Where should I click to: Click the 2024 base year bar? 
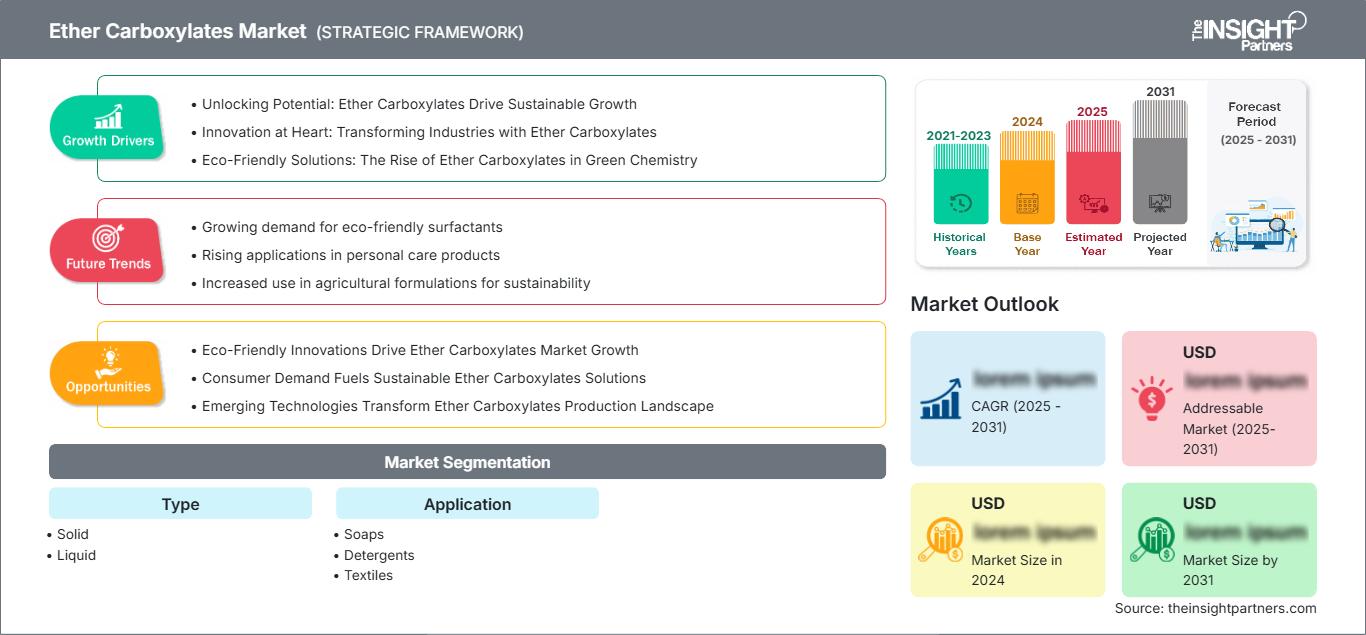(1027, 177)
